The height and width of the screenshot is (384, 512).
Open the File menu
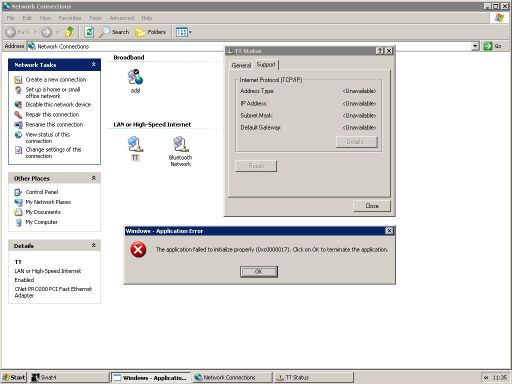tap(11, 18)
